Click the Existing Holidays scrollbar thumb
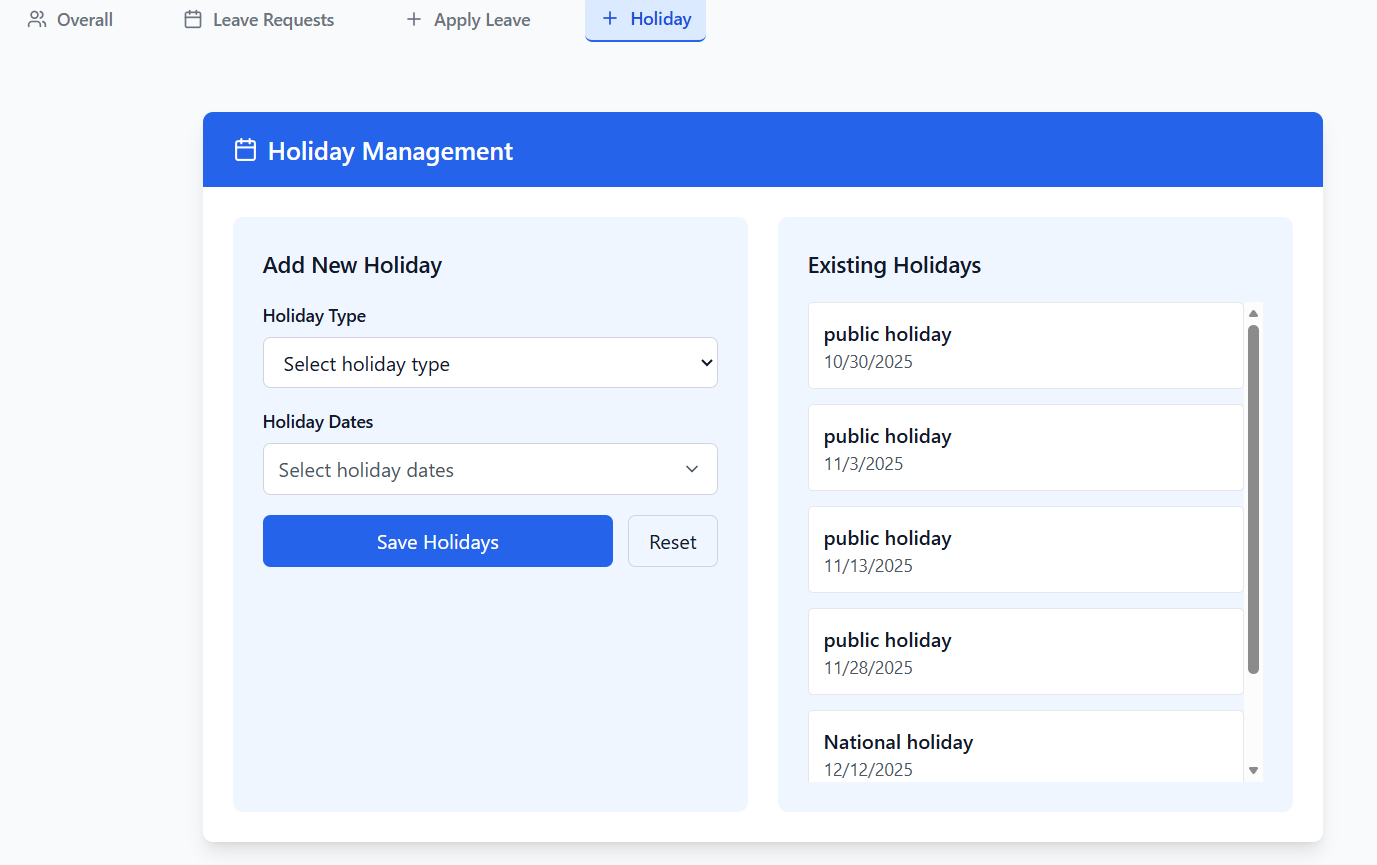The height and width of the screenshot is (865, 1377). tap(1253, 498)
